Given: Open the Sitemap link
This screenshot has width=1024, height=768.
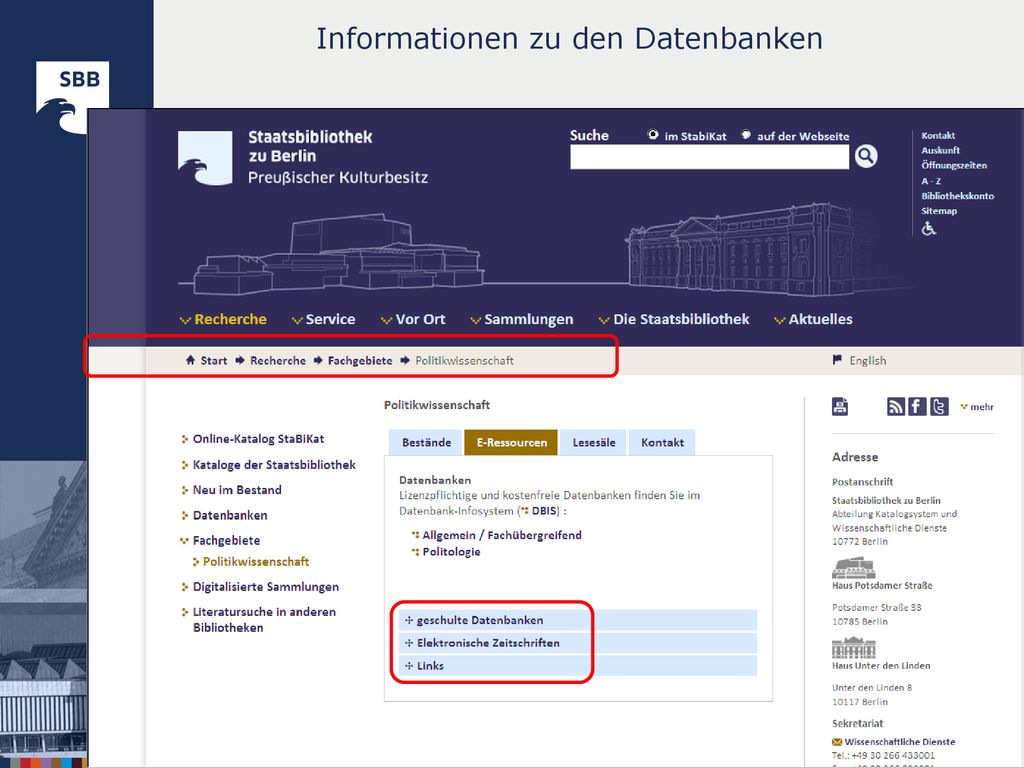Looking at the screenshot, I should (939, 211).
